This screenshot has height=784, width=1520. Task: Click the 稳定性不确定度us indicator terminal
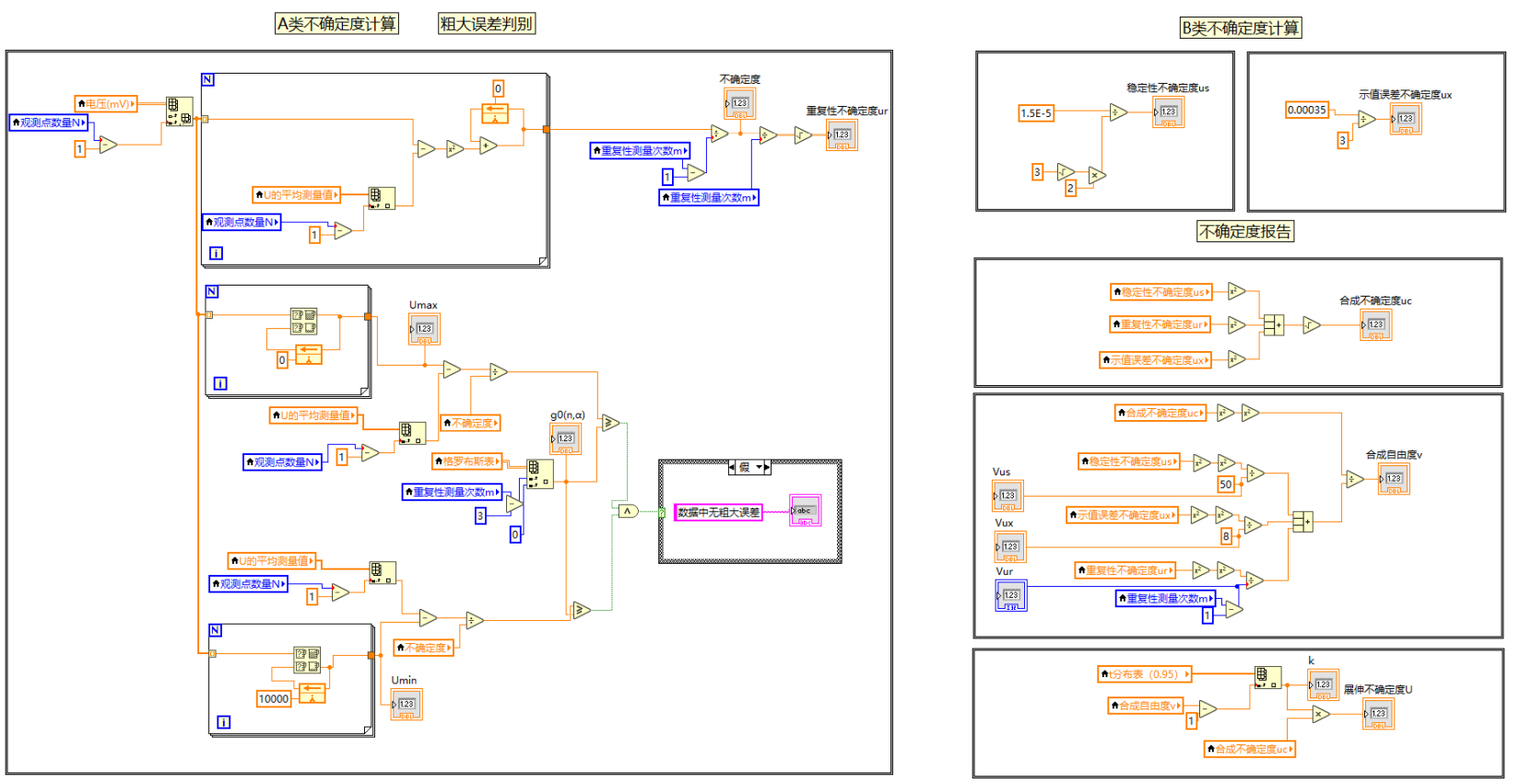[x=1168, y=112]
